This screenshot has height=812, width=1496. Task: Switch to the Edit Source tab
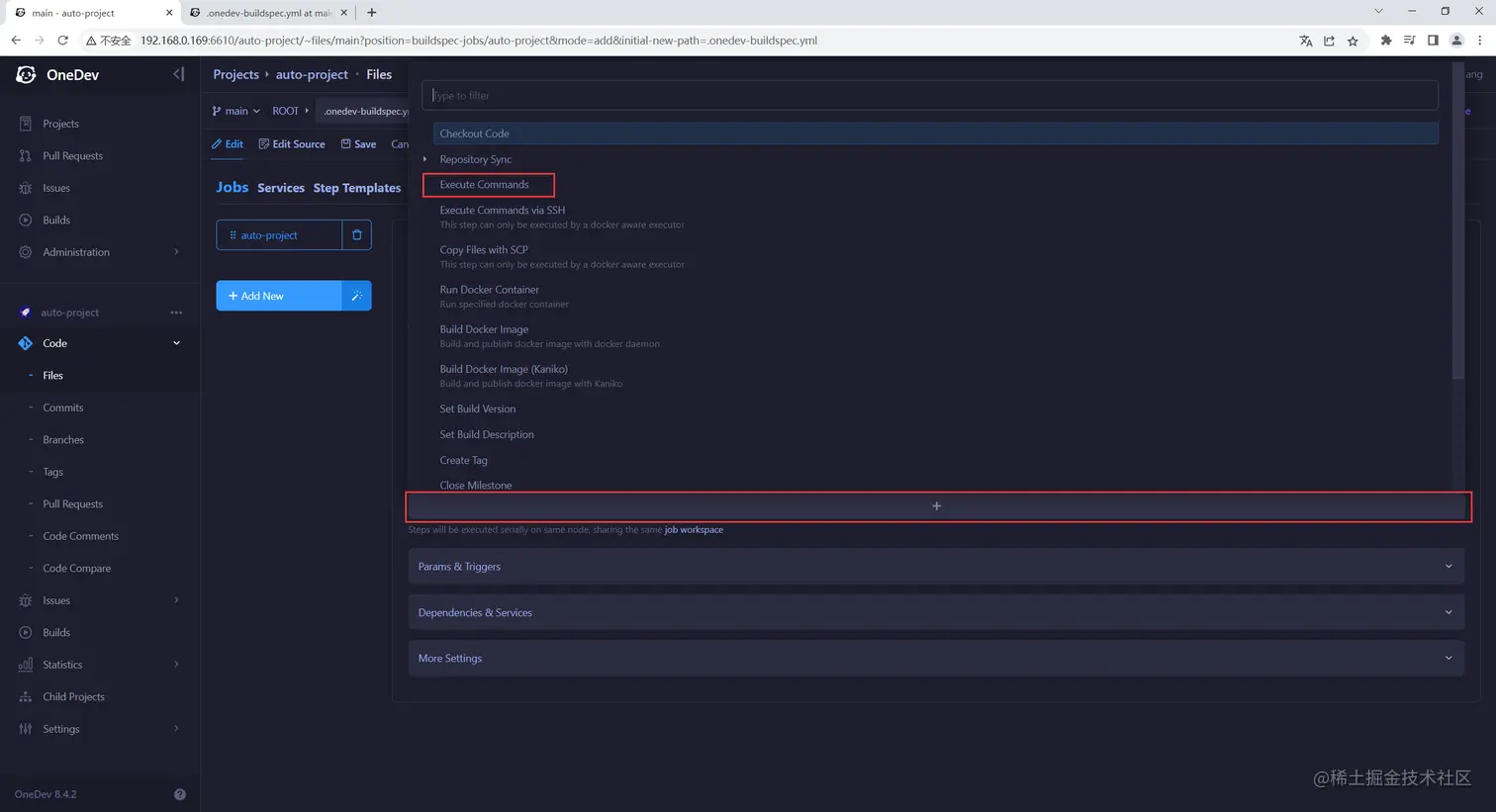click(x=292, y=144)
